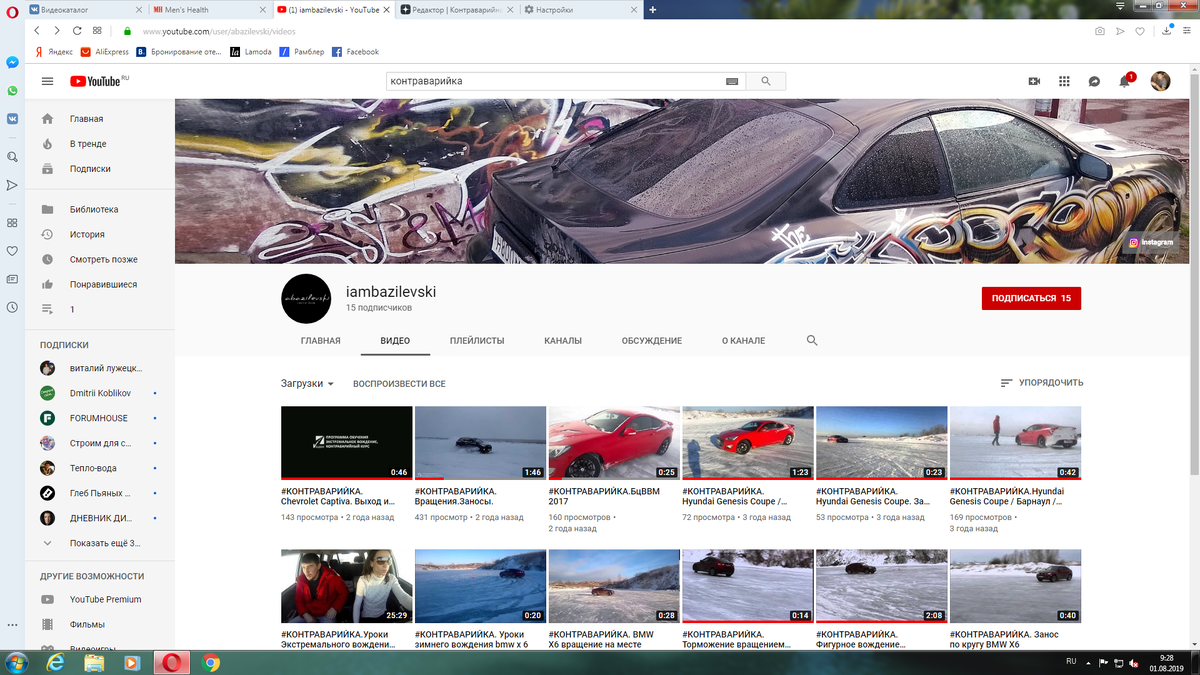This screenshot has height=675, width=1200.
Task: Click the snapshot camera icon in address bar
Action: tap(1100, 31)
